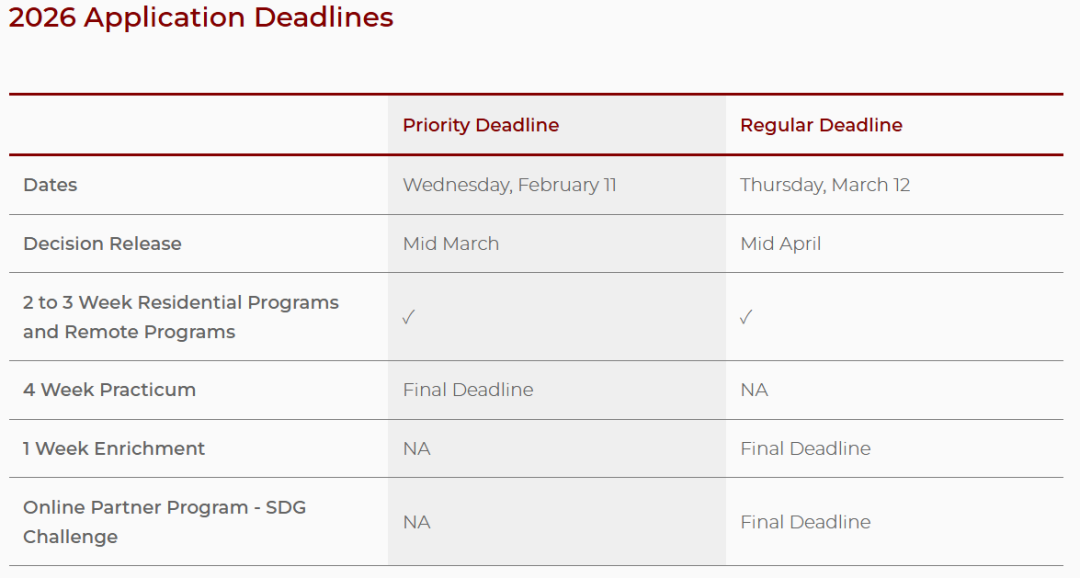Click the Dates row label
The height and width of the screenshot is (578, 1080).
[50, 185]
